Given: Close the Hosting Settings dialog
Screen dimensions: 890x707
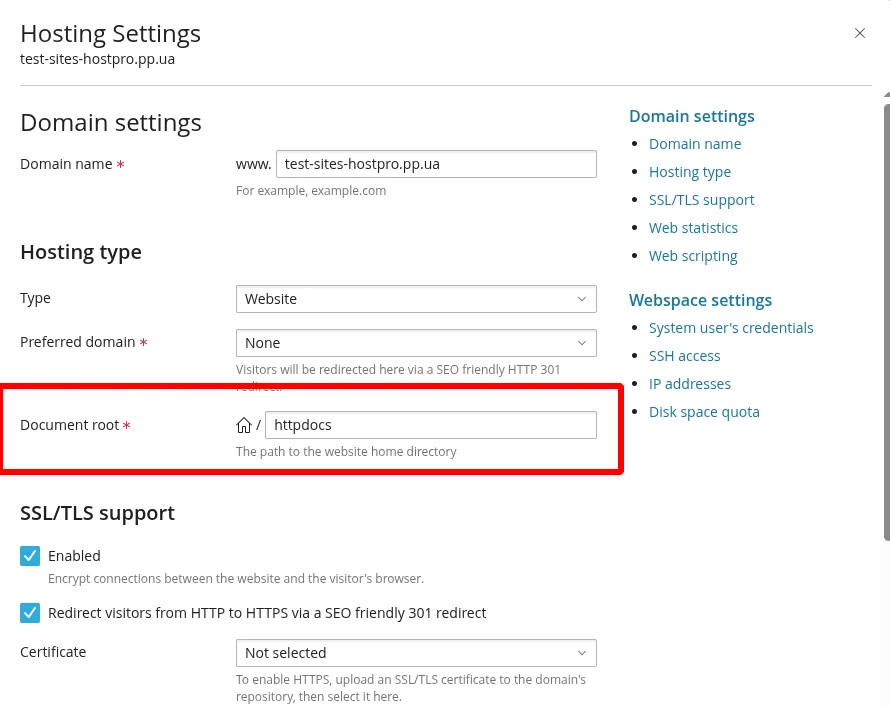Looking at the screenshot, I should pyautogui.click(x=859, y=33).
